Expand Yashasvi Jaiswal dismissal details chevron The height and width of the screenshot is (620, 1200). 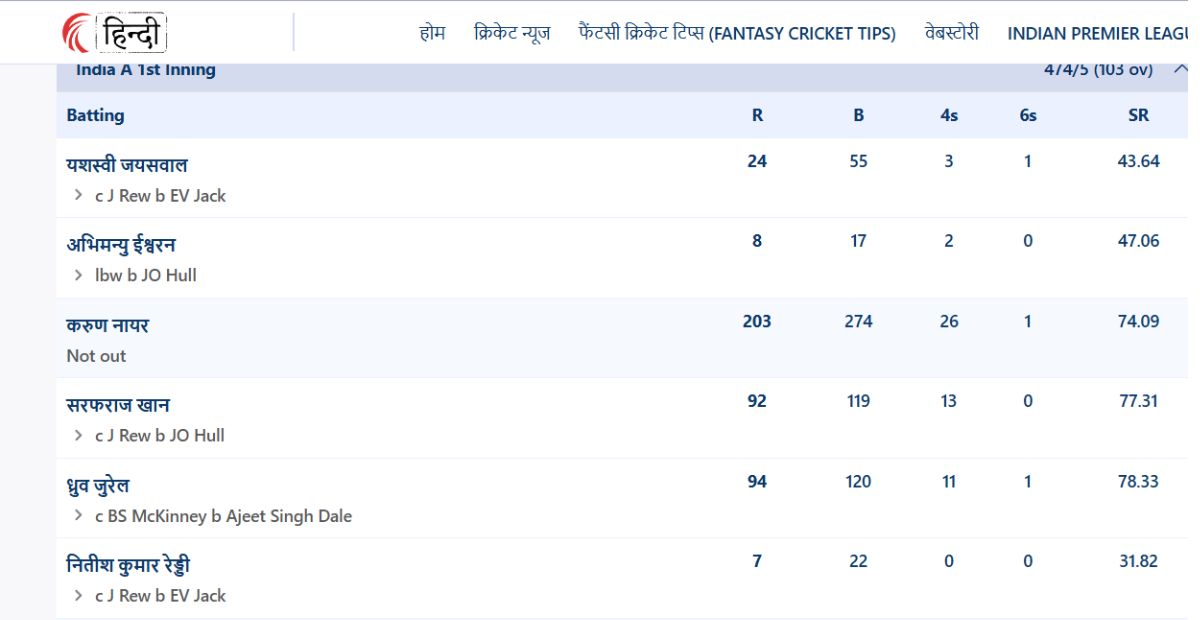click(79, 196)
